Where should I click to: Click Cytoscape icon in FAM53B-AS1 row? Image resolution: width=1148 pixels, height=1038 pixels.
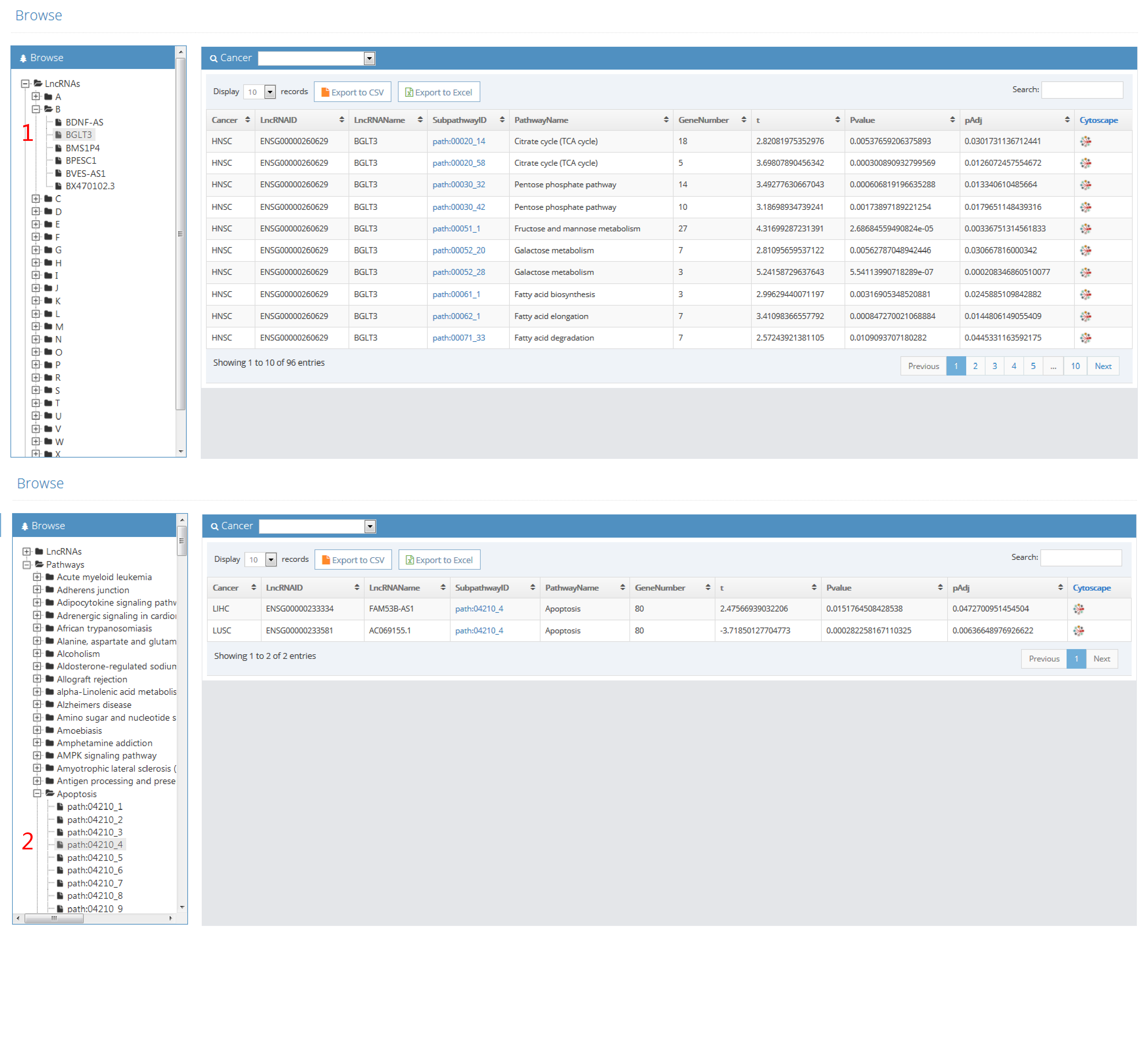1078,609
